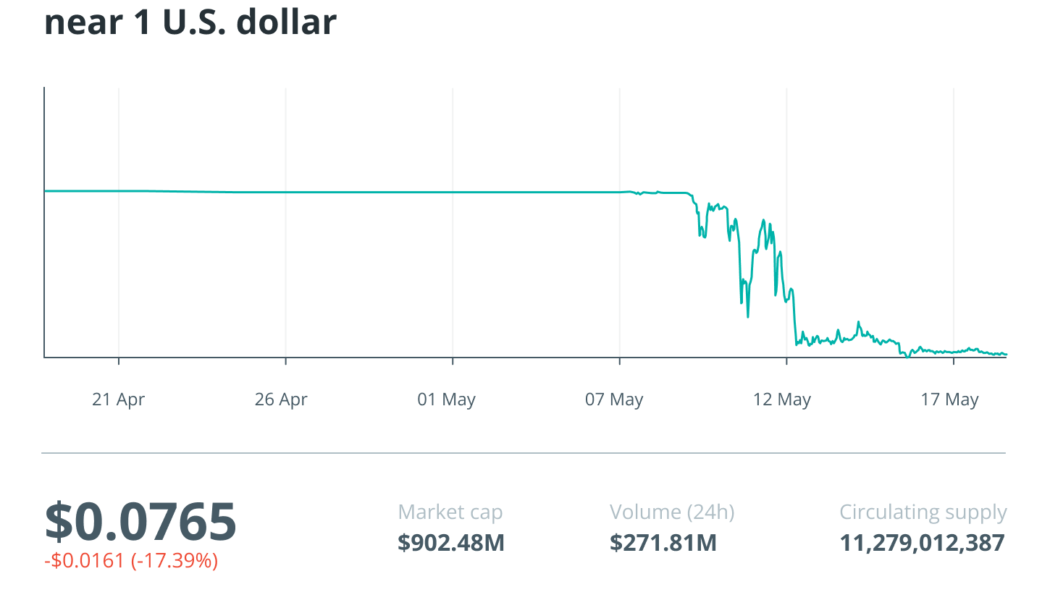Select the 26 Apr date label
The image size is (1050, 600).
point(281,400)
